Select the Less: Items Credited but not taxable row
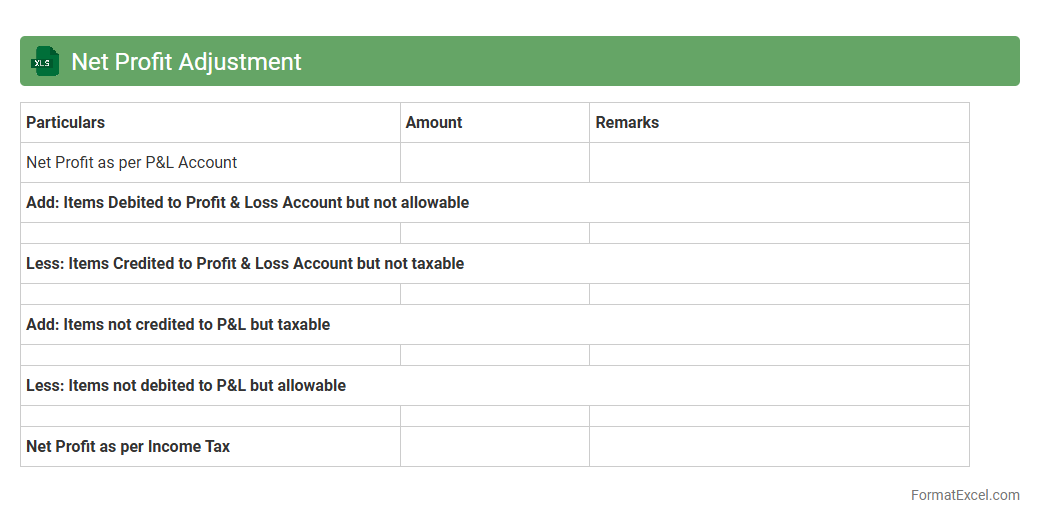 coord(245,263)
